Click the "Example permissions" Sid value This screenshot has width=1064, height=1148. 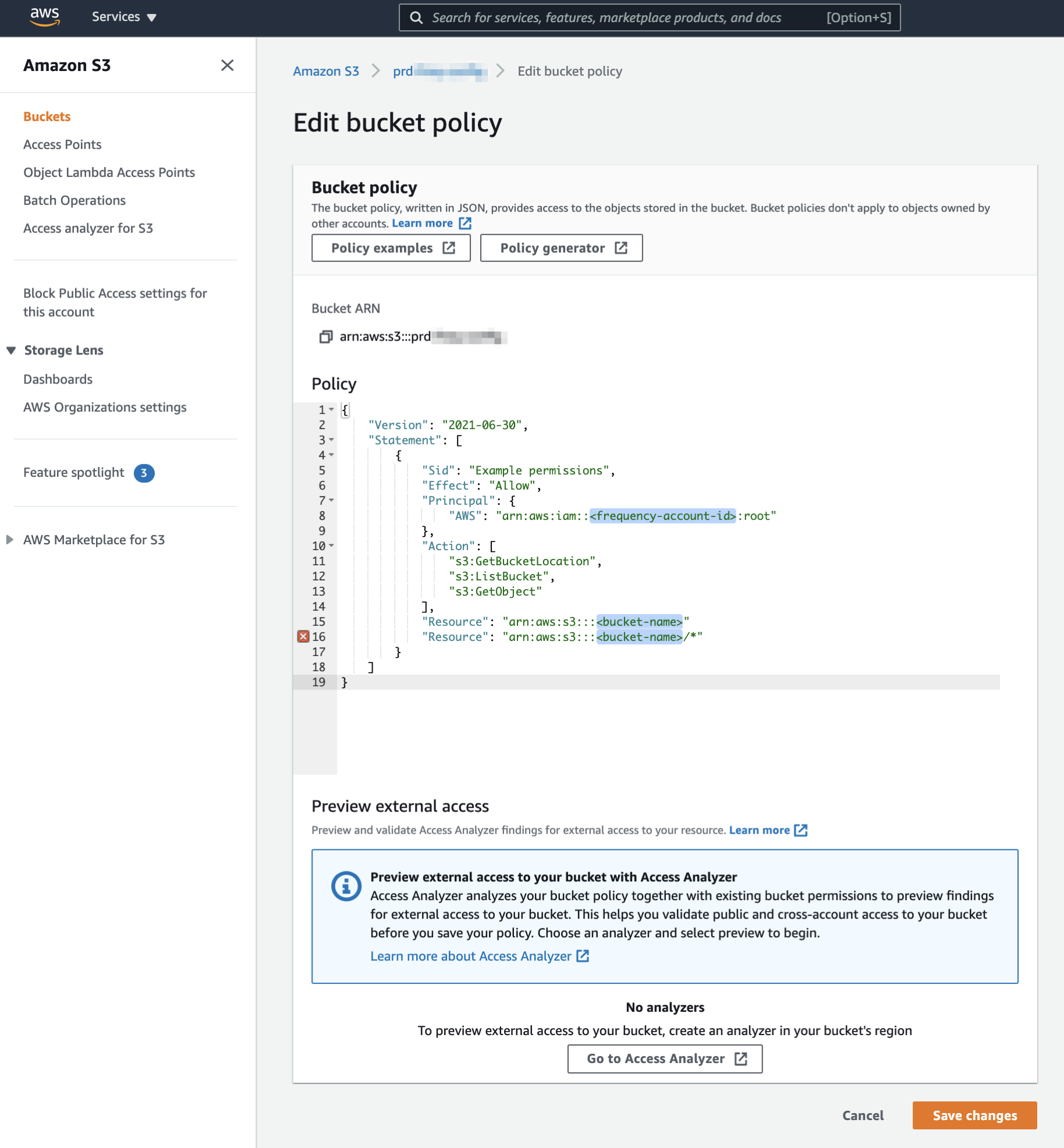click(x=539, y=470)
